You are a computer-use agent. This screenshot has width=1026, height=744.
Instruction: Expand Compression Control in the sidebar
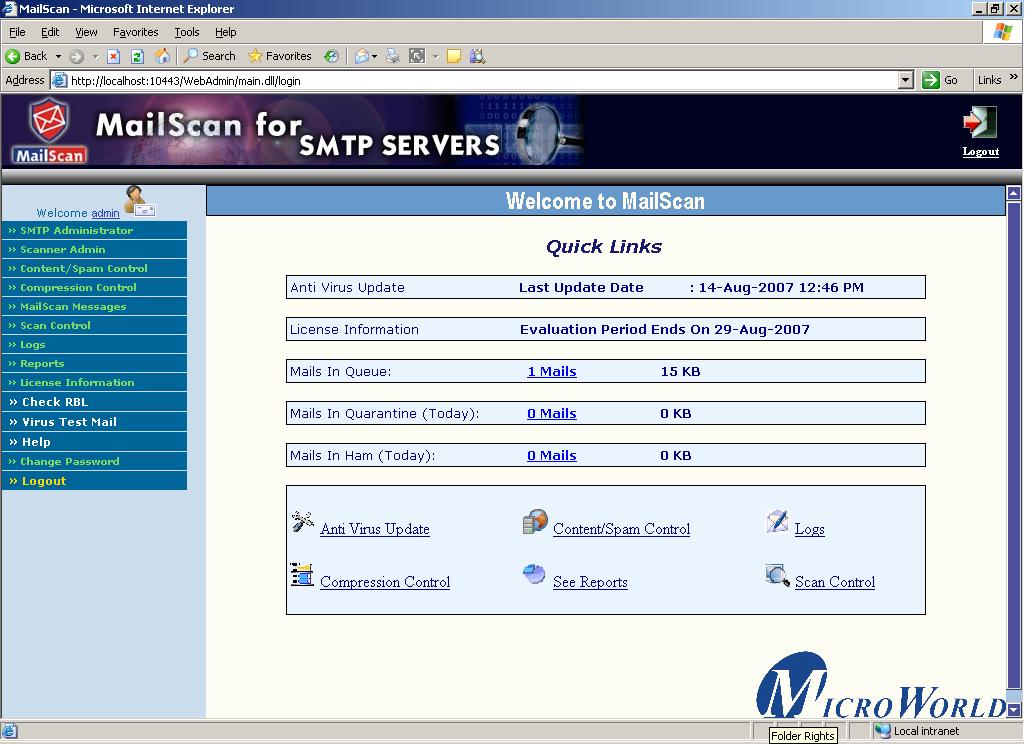click(95, 287)
